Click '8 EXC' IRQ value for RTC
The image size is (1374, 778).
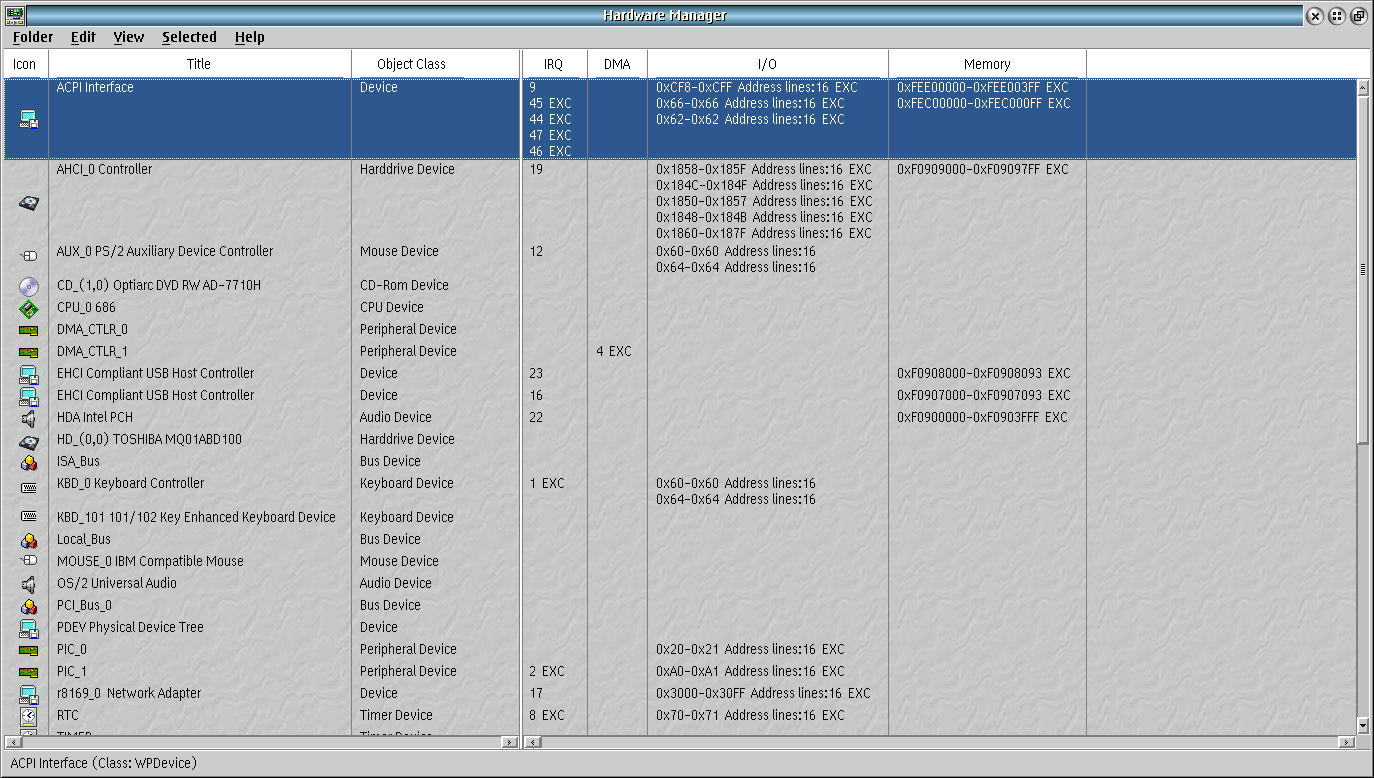pos(547,716)
